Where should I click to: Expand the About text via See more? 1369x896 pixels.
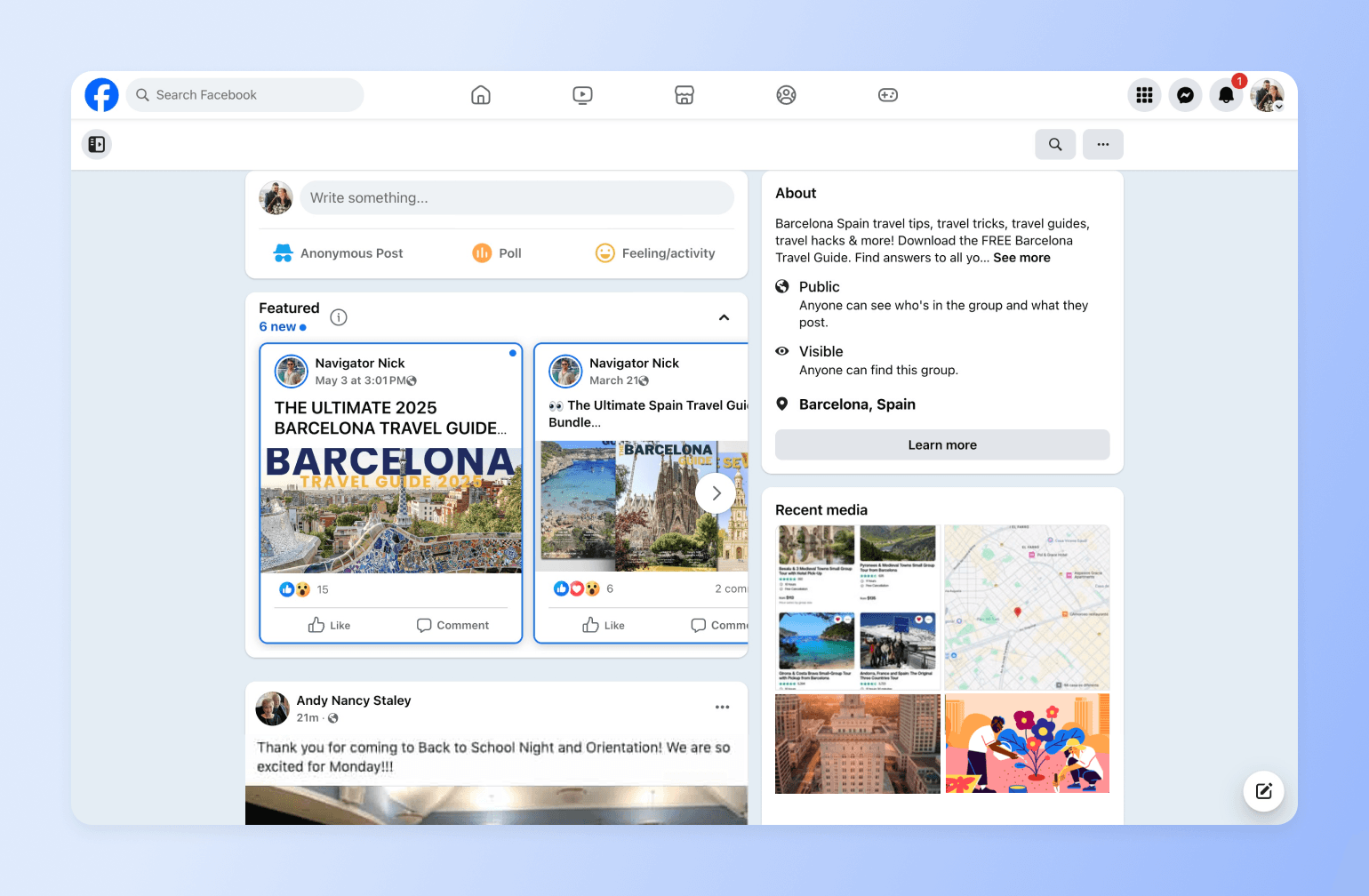click(1021, 257)
